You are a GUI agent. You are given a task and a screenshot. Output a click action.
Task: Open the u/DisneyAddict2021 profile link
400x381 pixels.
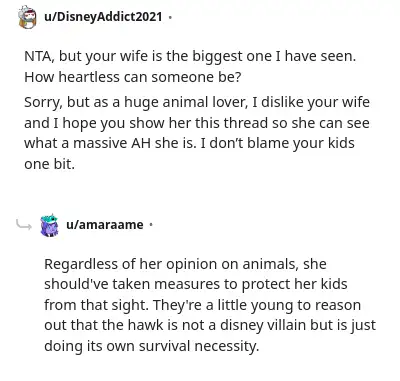(103, 16)
